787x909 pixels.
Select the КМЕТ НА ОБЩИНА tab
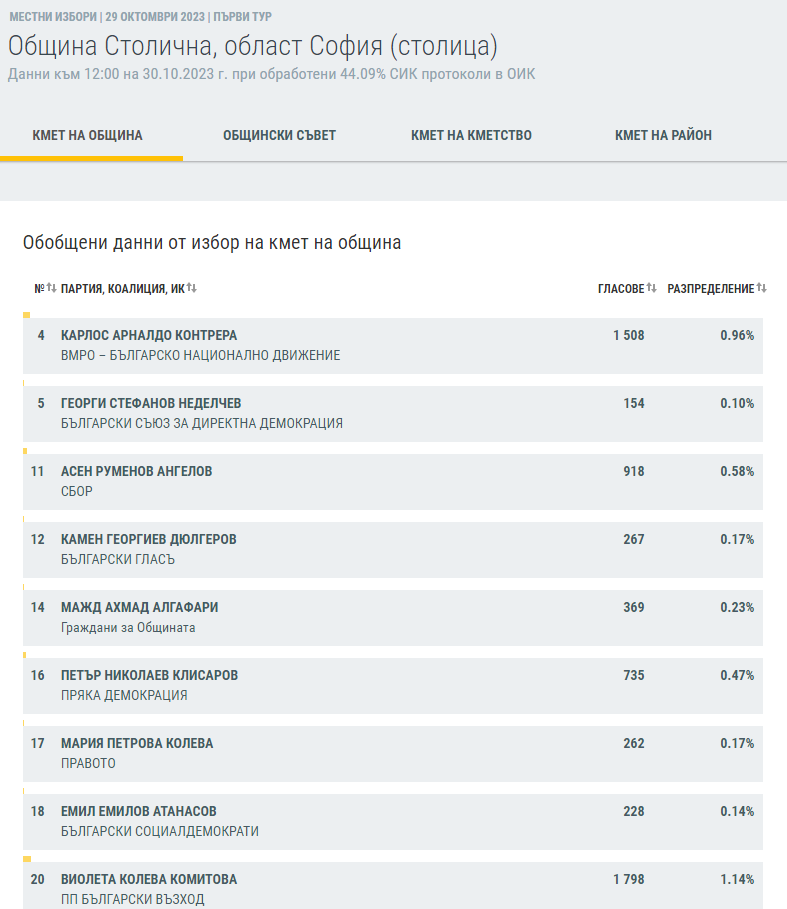click(x=88, y=136)
